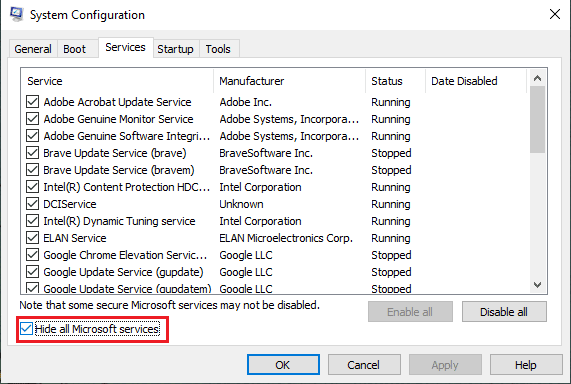Select the DCIService row name
This screenshot has height=384, width=571.
[70, 204]
